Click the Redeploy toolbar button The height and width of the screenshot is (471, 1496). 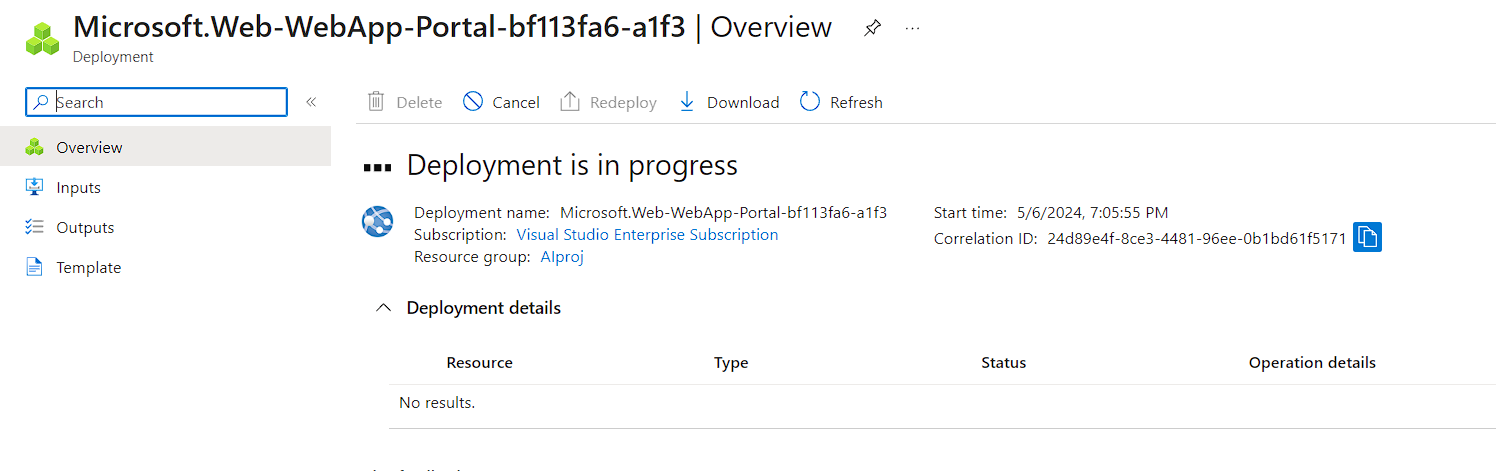[x=608, y=102]
